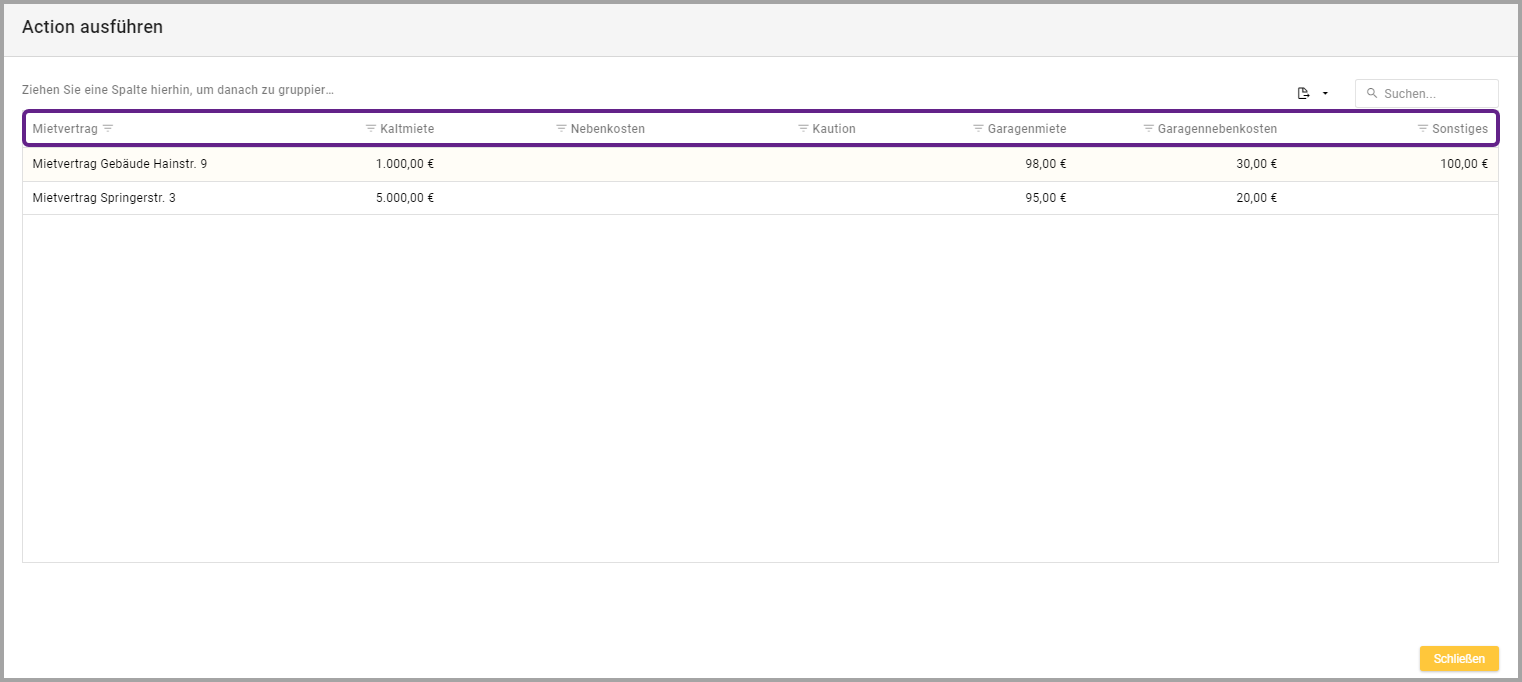This screenshot has width=1522, height=682.
Task: Click the 5.000,00 € Kaltmiete cell
Action: pyautogui.click(x=405, y=198)
